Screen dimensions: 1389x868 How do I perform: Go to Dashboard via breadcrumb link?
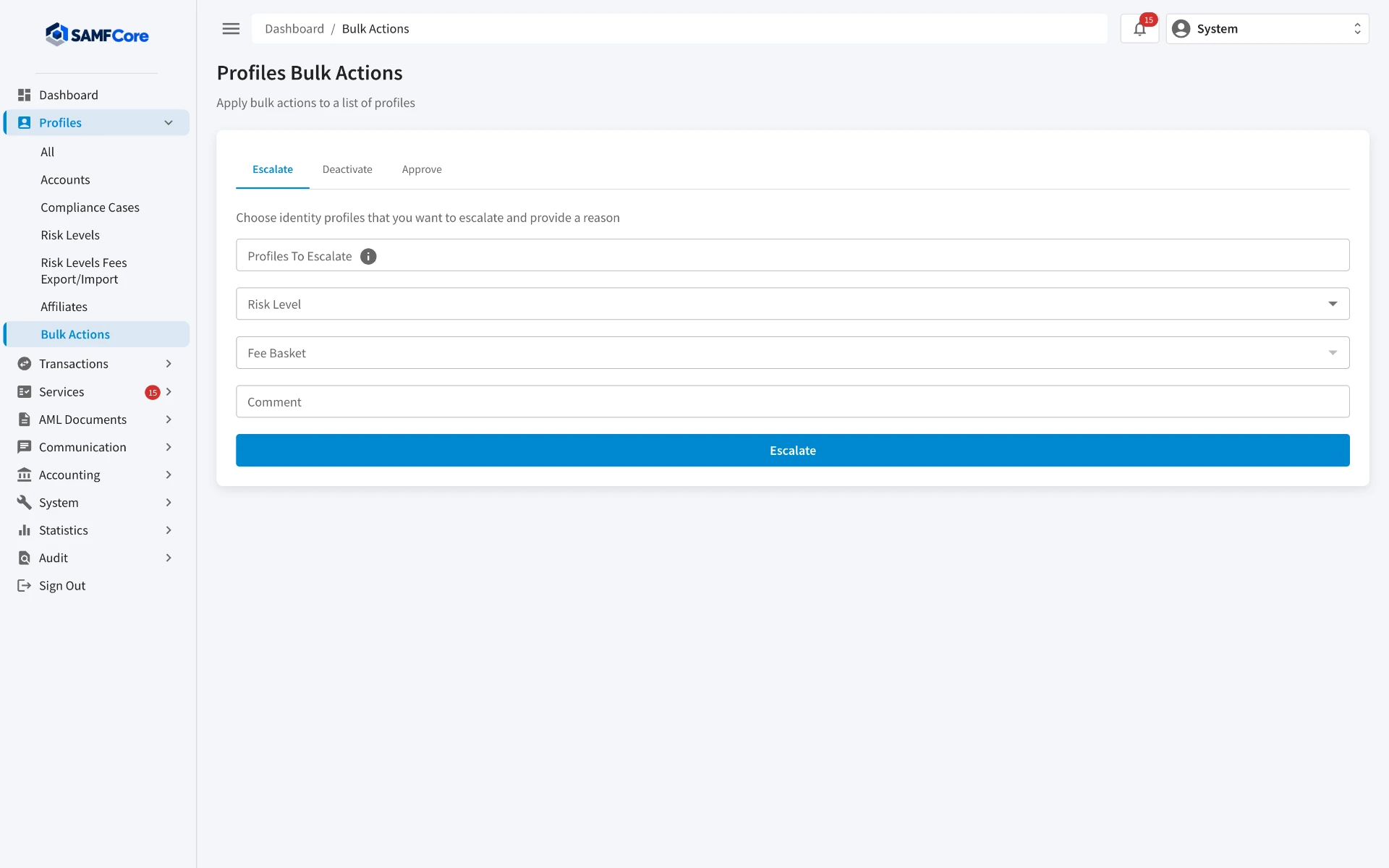(294, 29)
